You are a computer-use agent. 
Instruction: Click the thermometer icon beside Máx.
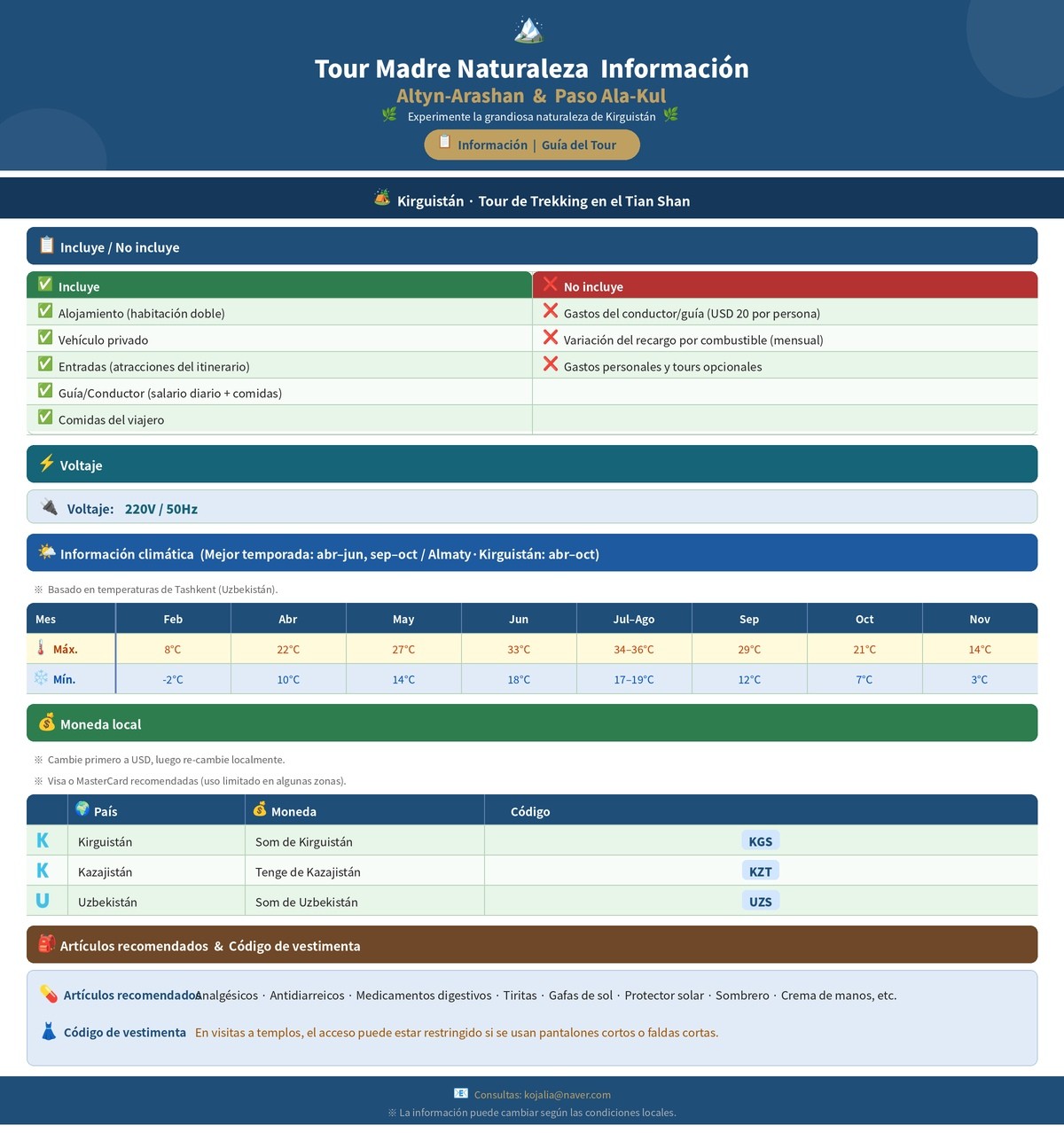coord(41,648)
